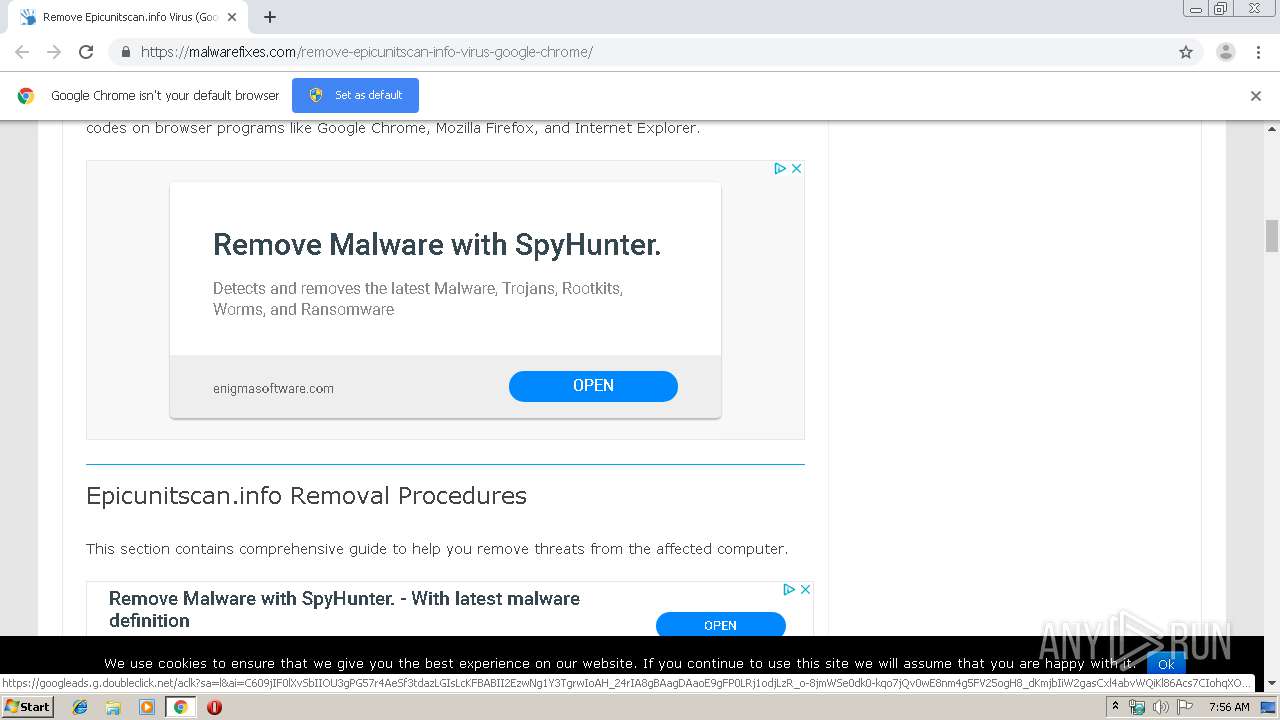Open AdChoices info on lower banner ad

click(x=789, y=589)
